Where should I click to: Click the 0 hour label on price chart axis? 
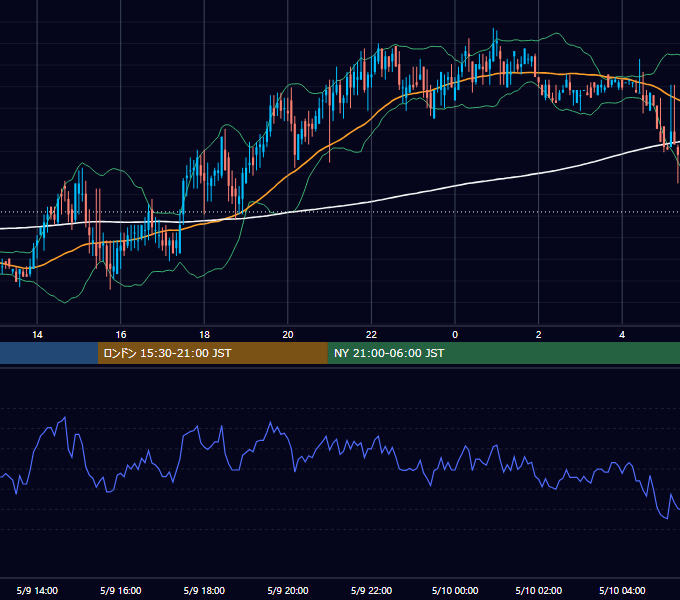point(455,335)
